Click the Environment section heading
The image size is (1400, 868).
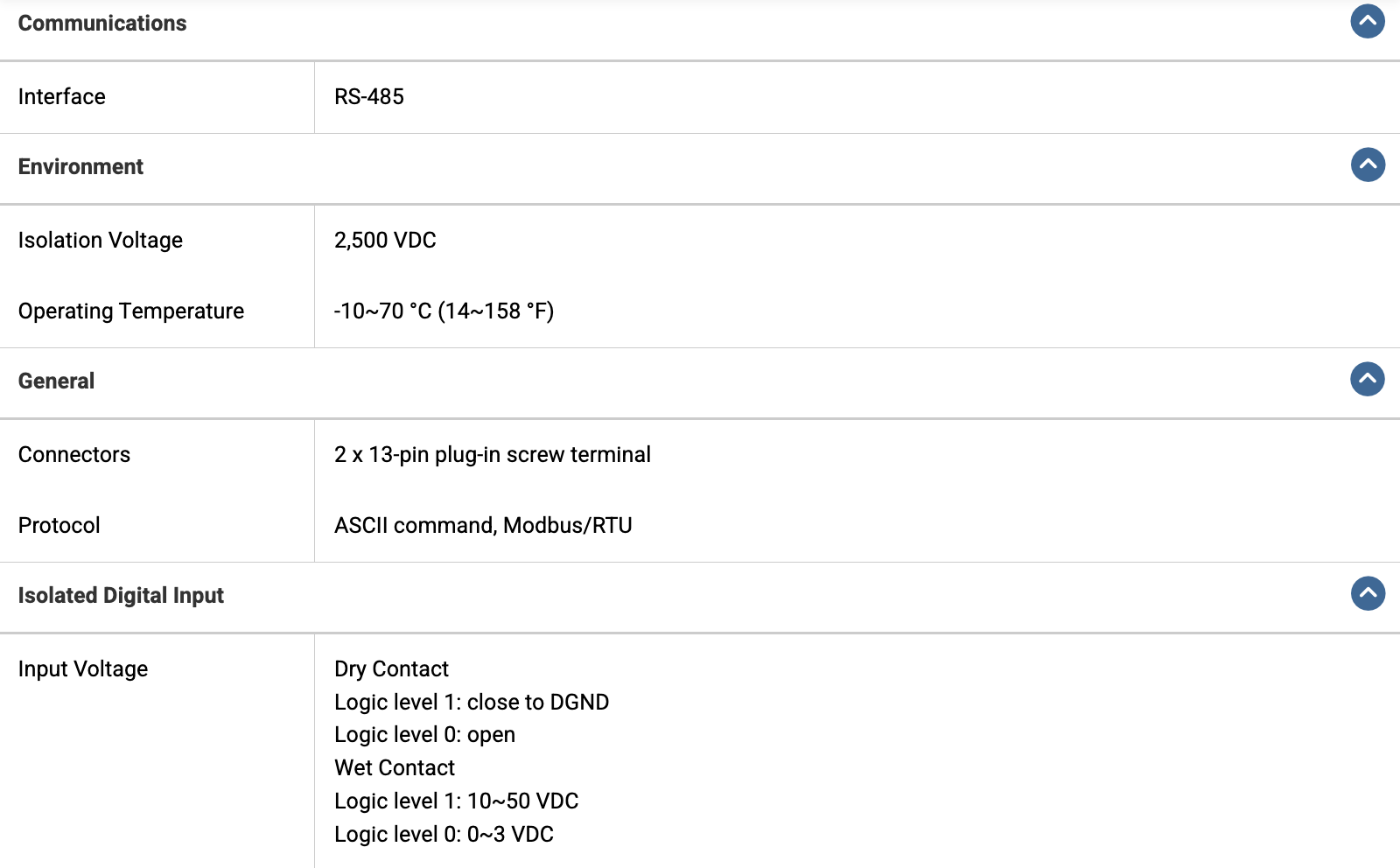tap(80, 167)
